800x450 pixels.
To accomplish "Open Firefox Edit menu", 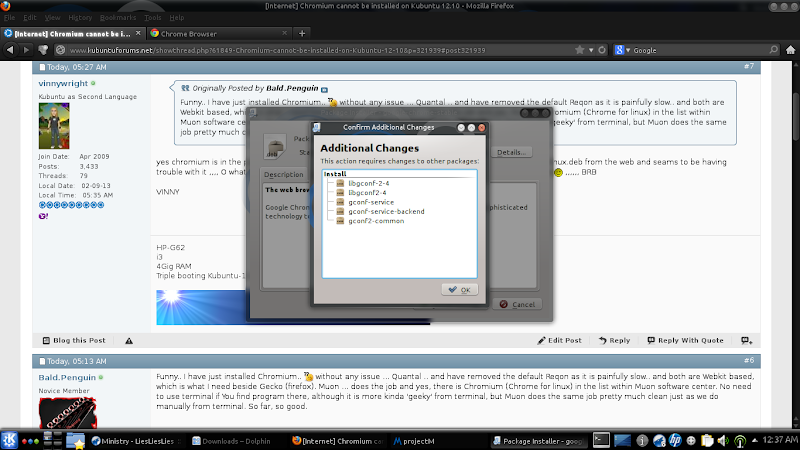I will 30,17.
